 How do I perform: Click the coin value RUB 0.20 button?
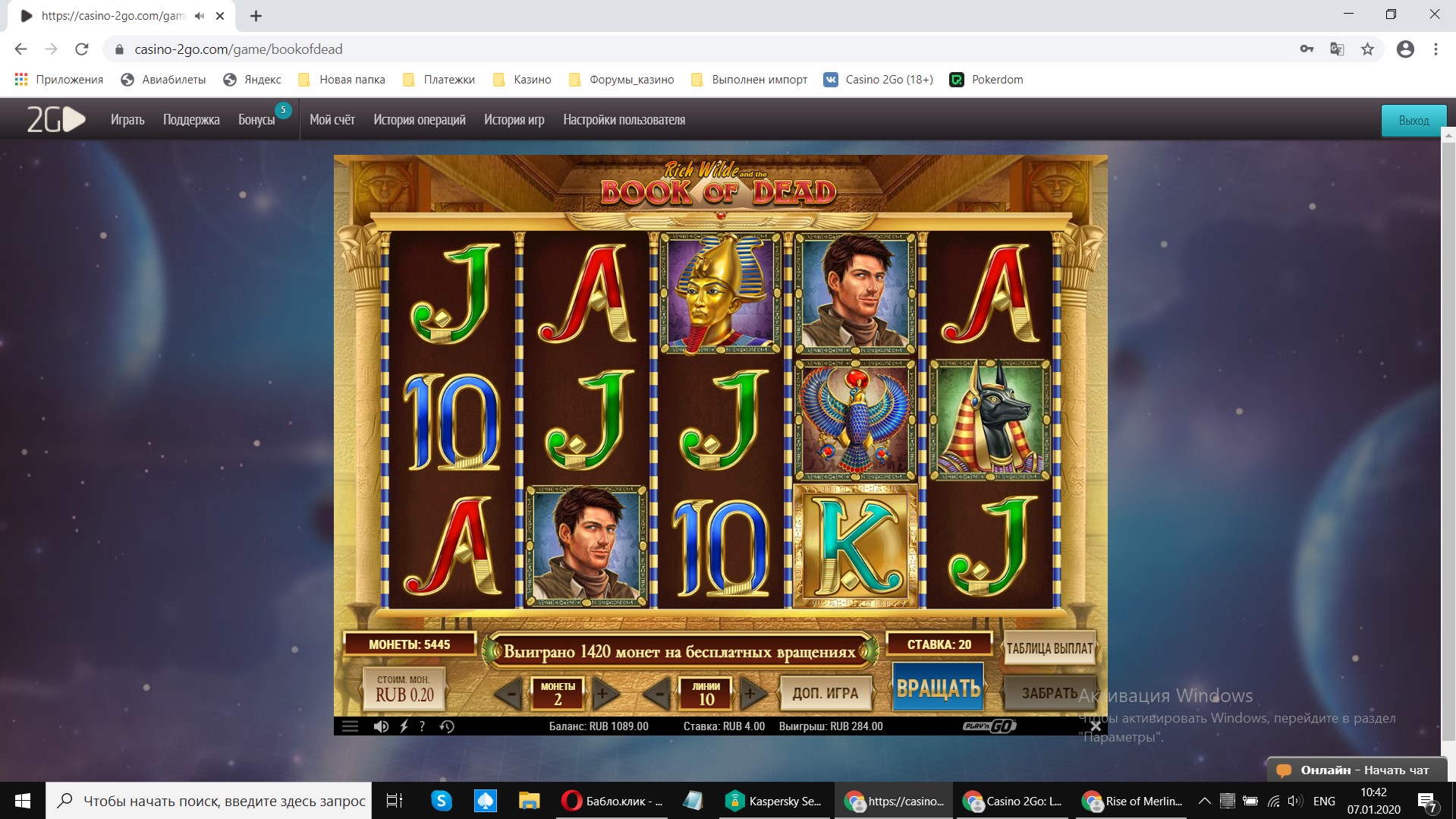[x=404, y=688]
